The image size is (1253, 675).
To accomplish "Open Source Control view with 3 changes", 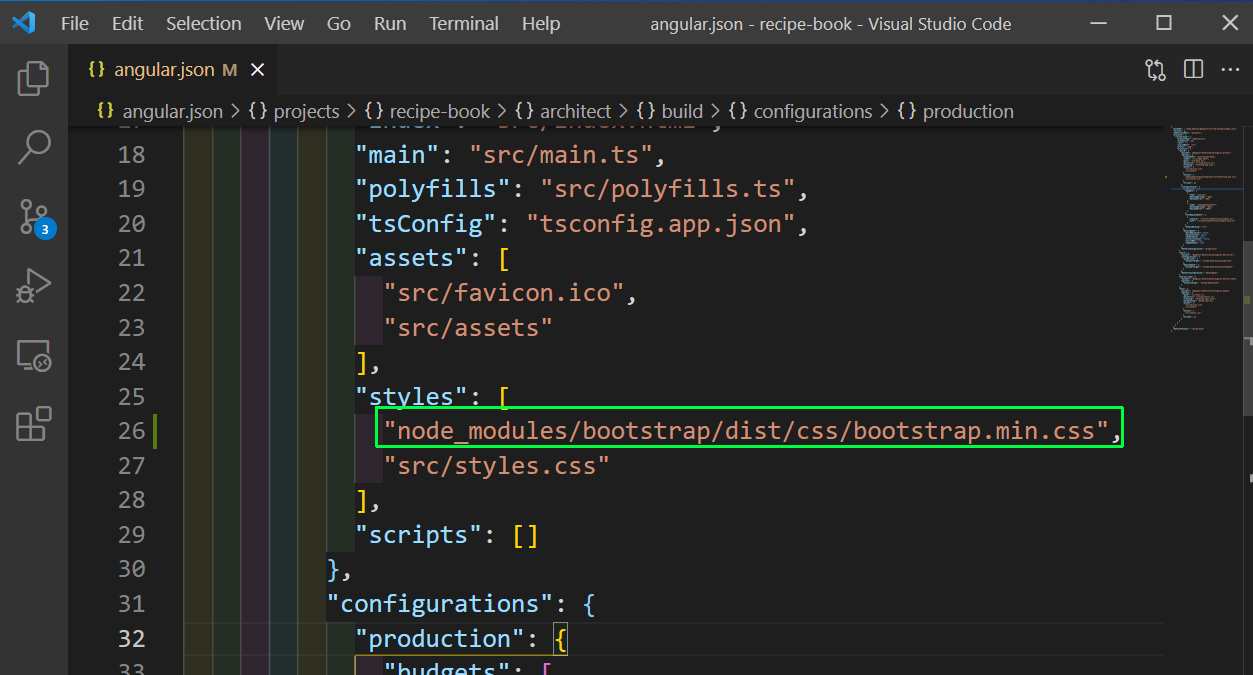I will point(34,217).
